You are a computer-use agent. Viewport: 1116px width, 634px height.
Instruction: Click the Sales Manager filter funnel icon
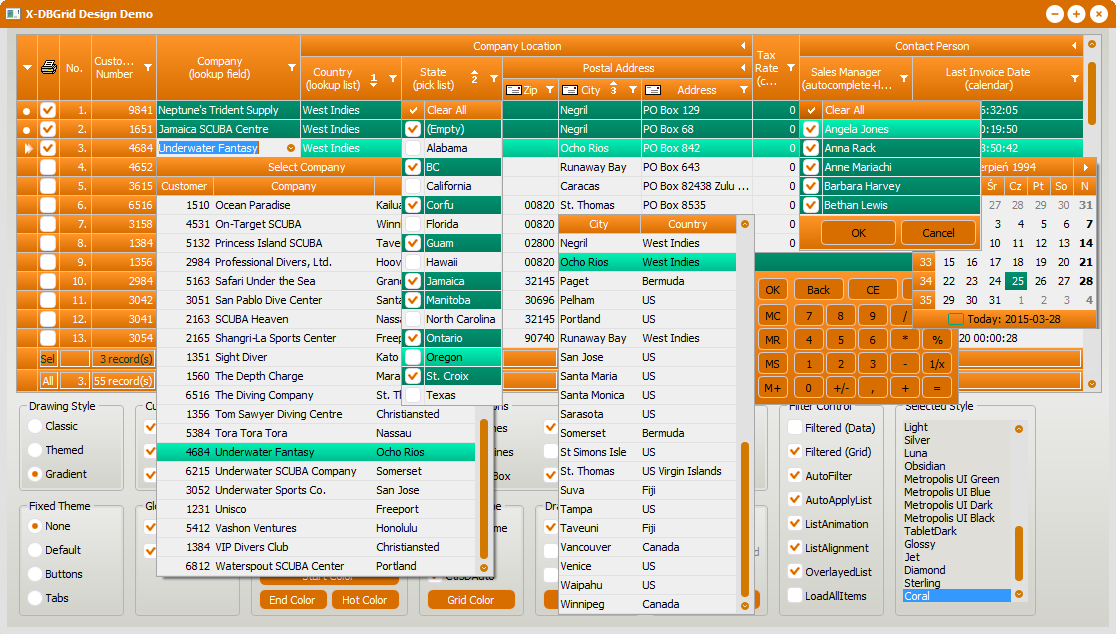click(904, 78)
